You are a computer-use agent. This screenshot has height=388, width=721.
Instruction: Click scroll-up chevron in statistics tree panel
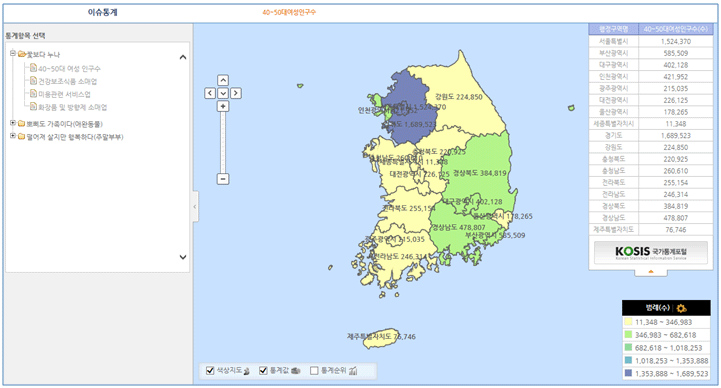point(183,57)
